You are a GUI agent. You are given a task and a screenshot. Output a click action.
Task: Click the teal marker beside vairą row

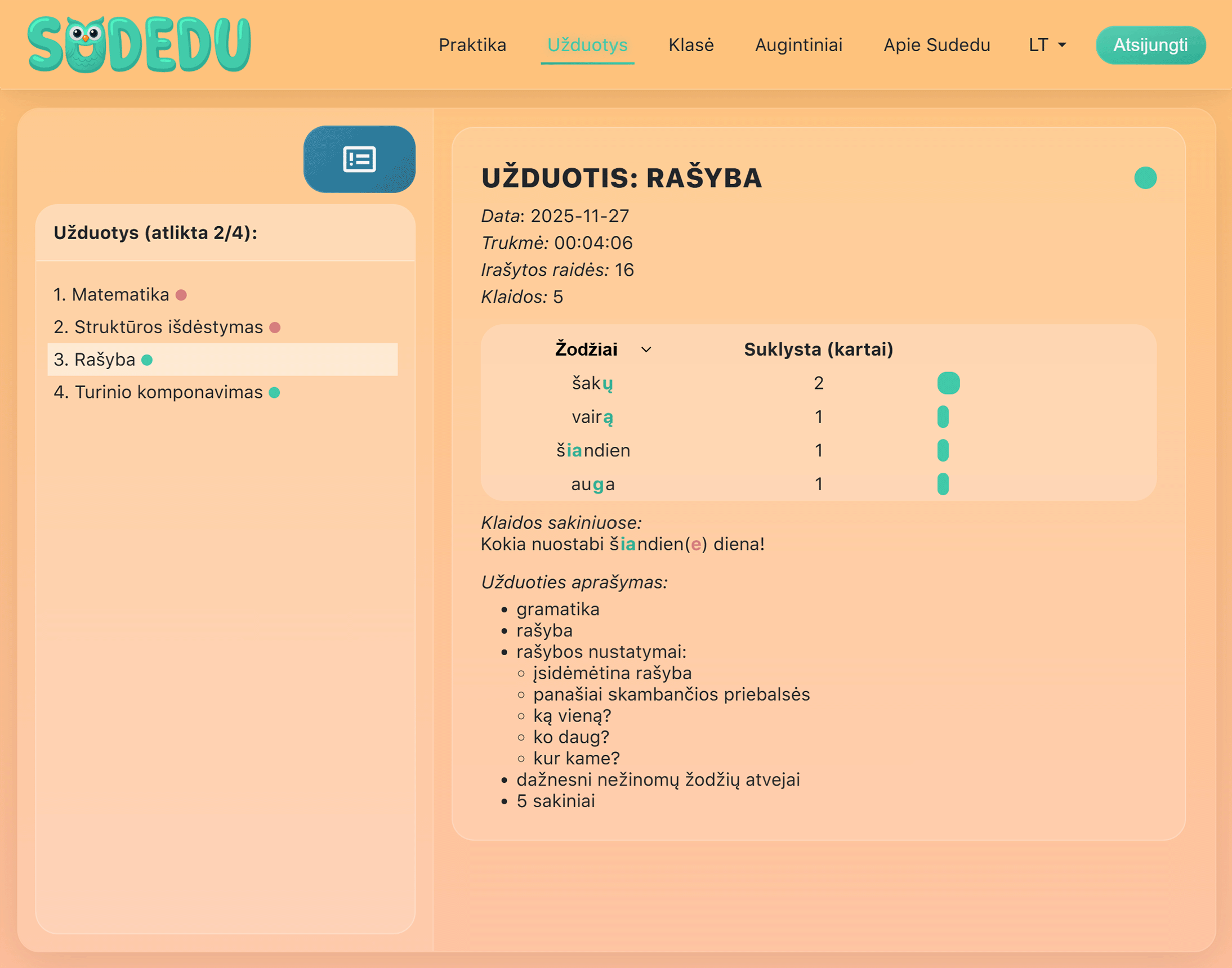[x=943, y=416]
